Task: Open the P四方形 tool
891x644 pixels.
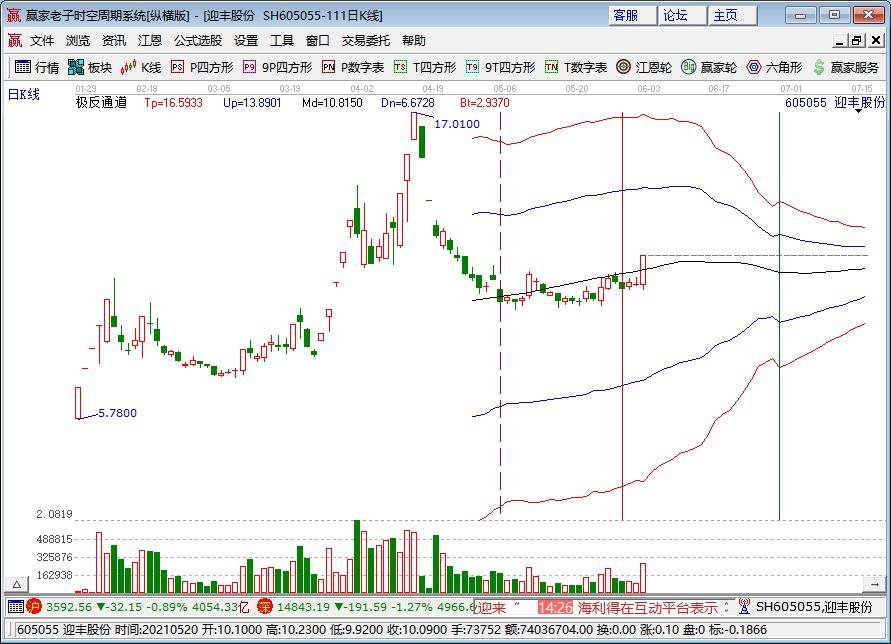Action: [202, 68]
